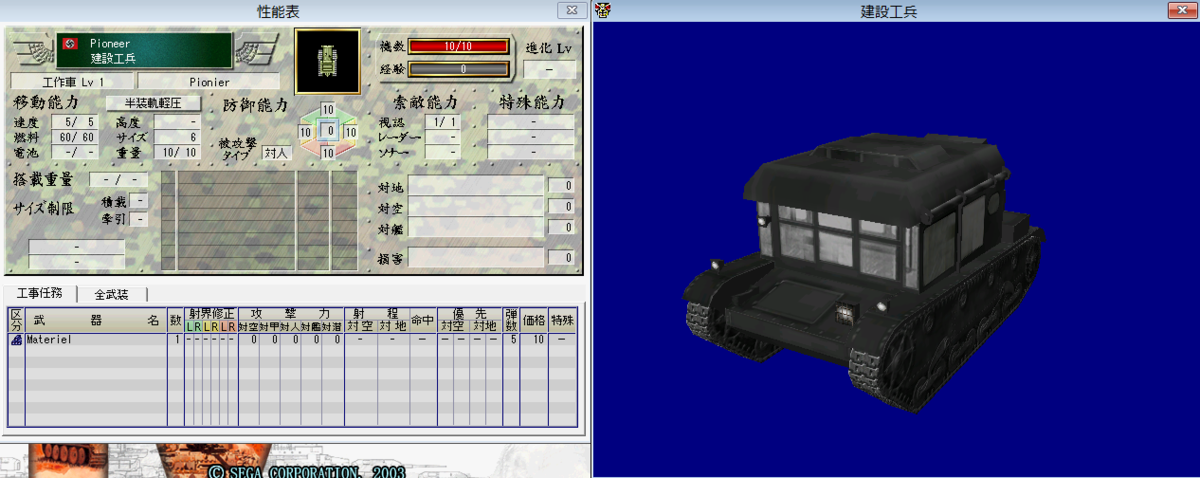Click the left defense value 10 on the hexagon

306,132
